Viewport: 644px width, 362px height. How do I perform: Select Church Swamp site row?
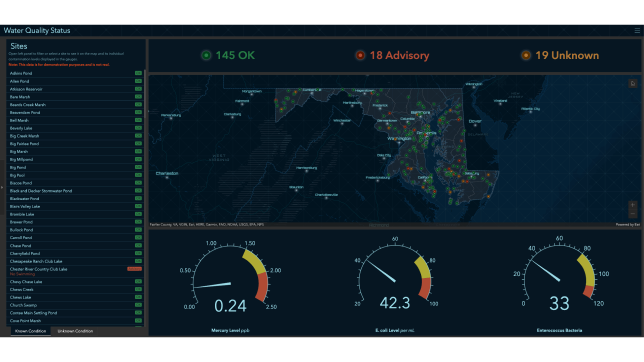coord(76,305)
